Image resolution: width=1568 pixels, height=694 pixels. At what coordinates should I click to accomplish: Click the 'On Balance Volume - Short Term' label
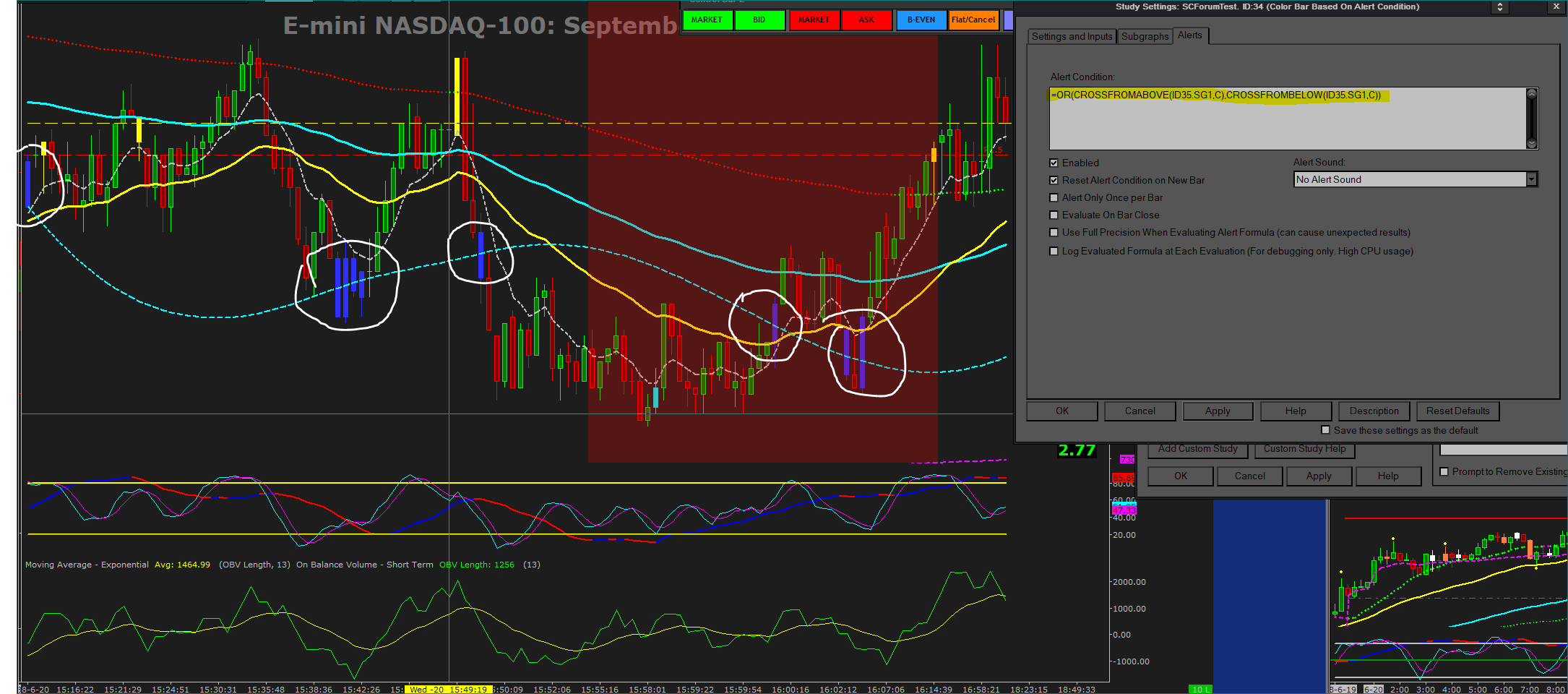click(x=365, y=565)
